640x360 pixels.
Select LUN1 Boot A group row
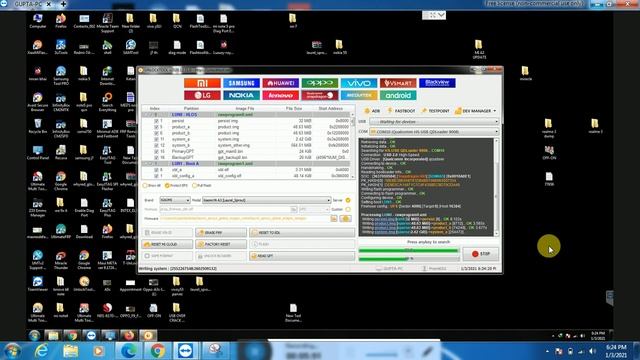[245, 164]
